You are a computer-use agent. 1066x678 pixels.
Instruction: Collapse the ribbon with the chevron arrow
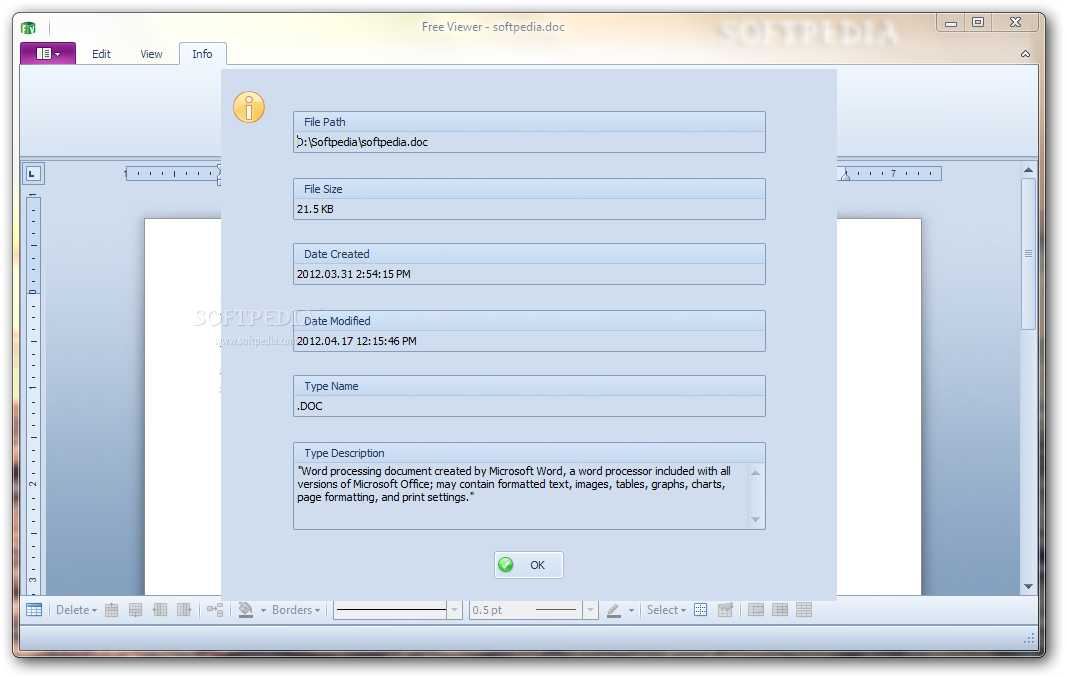click(x=1025, y=54)
